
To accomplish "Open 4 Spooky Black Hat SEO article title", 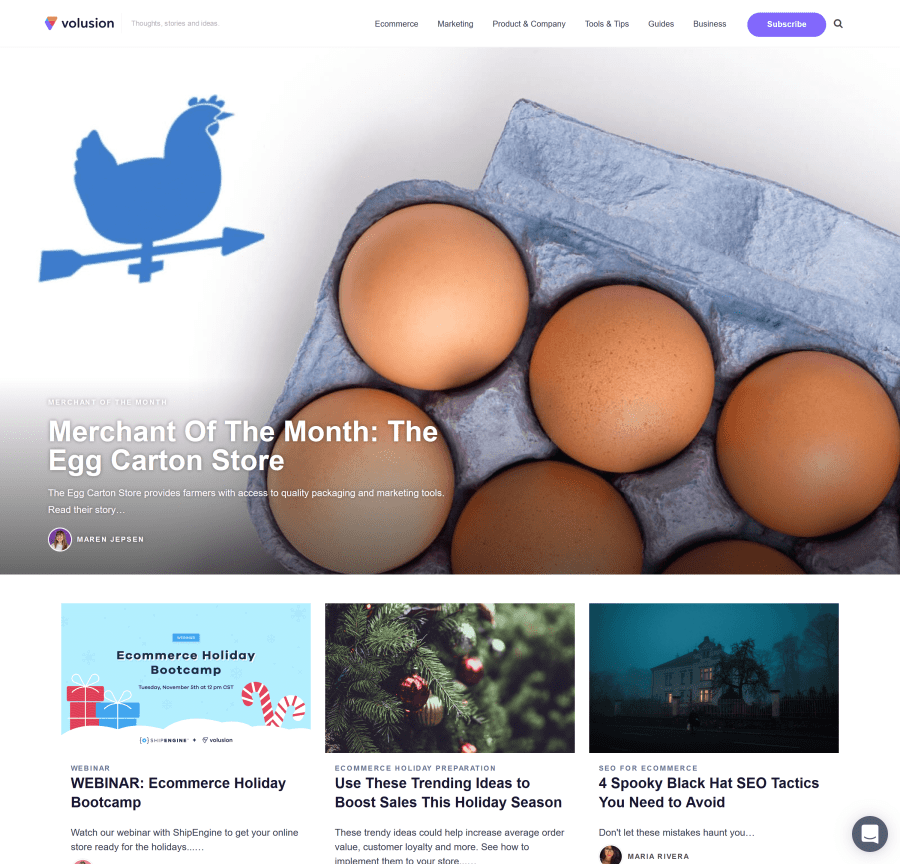I will coord(708,792).
